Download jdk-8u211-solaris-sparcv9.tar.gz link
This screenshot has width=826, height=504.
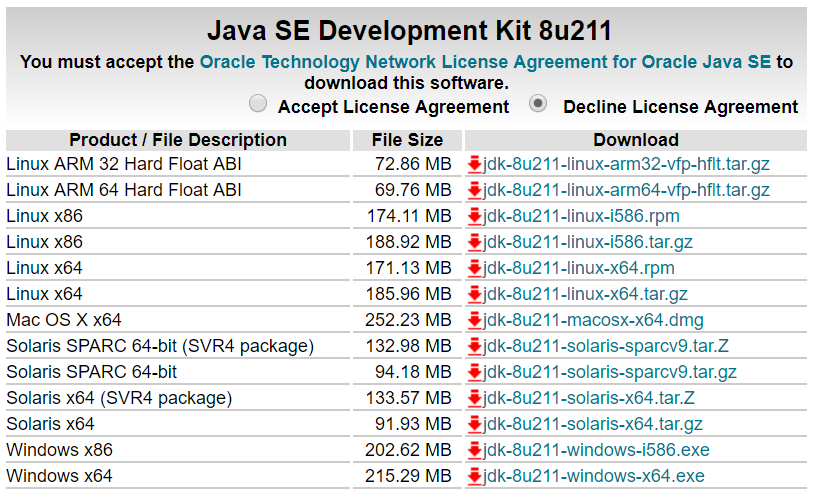pyautogui.click(x=609, y=372)
